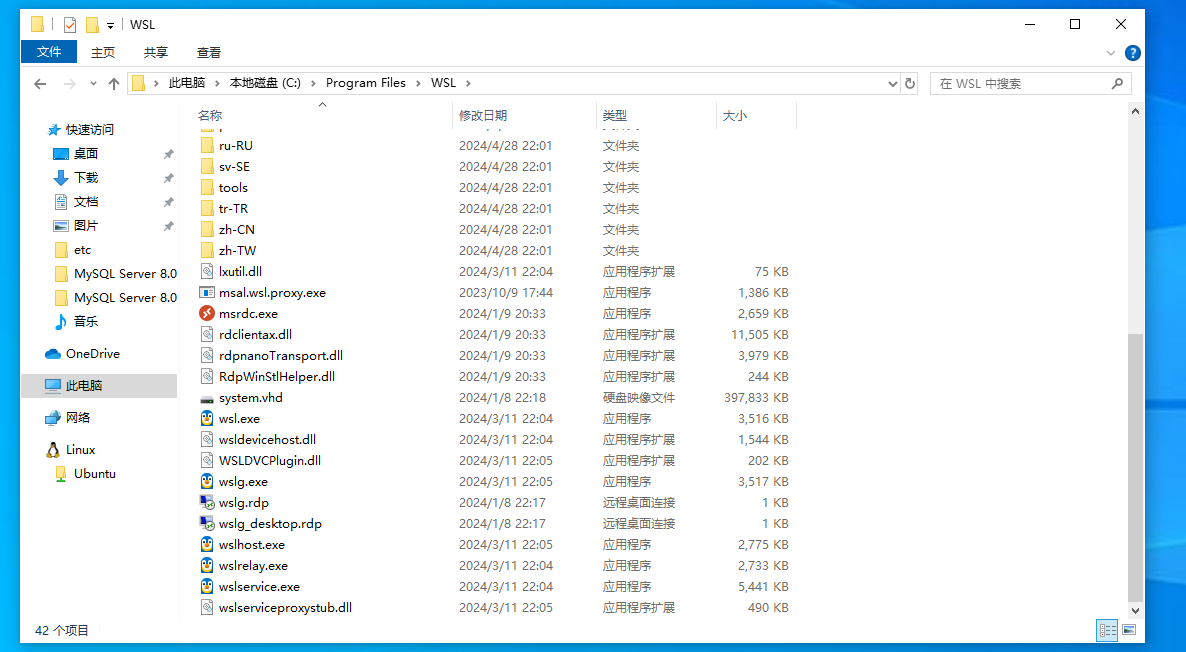Select rdpnanoTransport.dll file name
The width and height of the screenshot is (1186, 652).
coord(281,355)
